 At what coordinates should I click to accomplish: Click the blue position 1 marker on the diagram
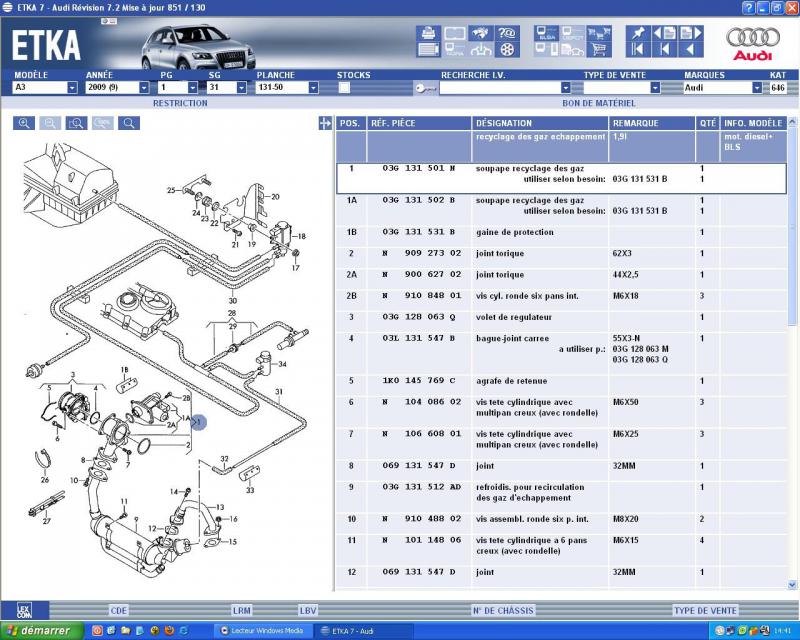pos(198,422)
